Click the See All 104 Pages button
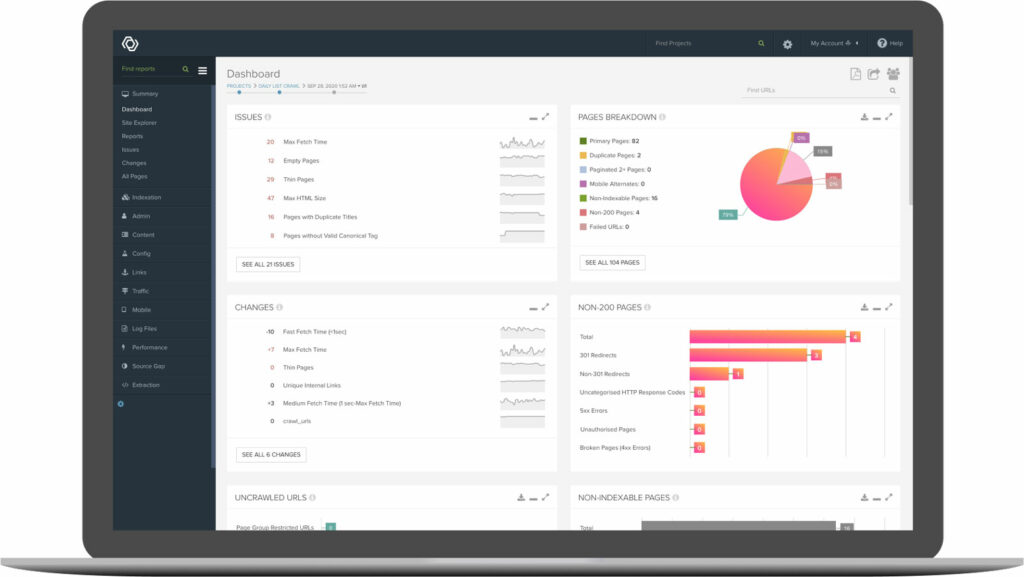The image size is (1024, 577). (612, 262)
